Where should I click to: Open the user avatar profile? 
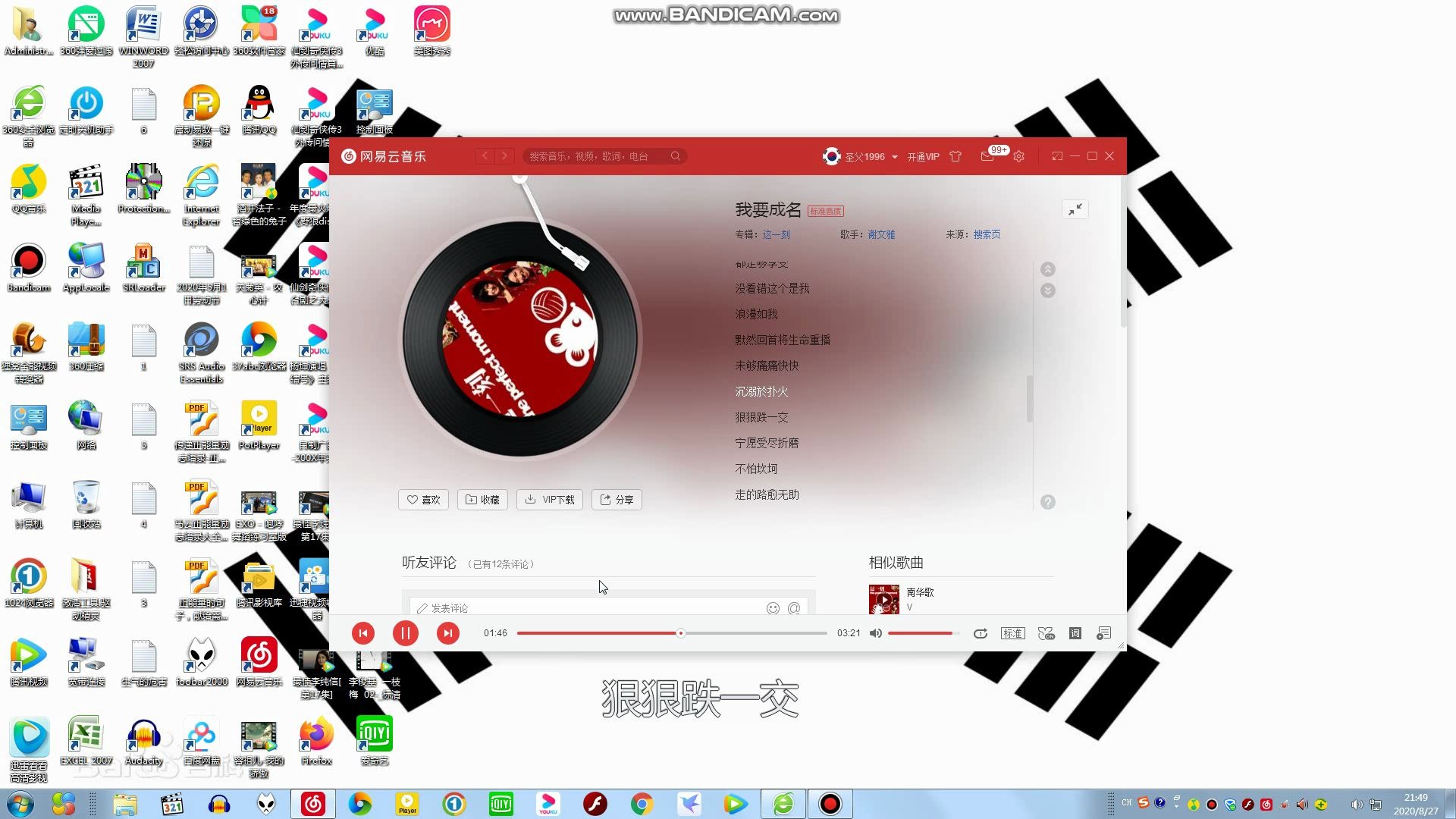(x=831, y=156)
